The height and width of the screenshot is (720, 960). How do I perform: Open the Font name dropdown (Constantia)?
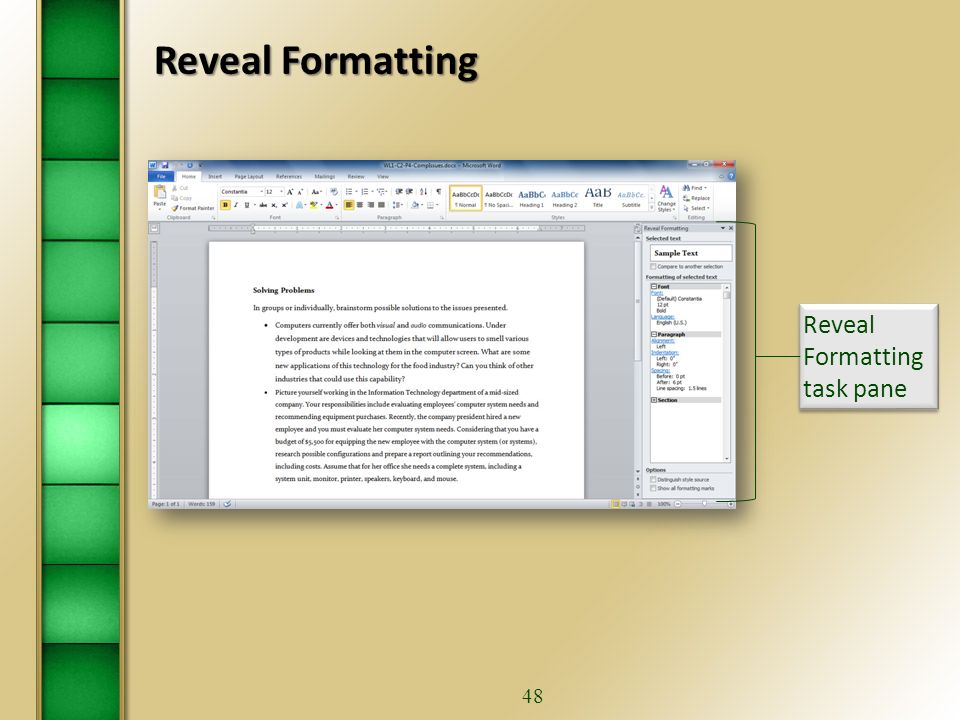[261, 192]
